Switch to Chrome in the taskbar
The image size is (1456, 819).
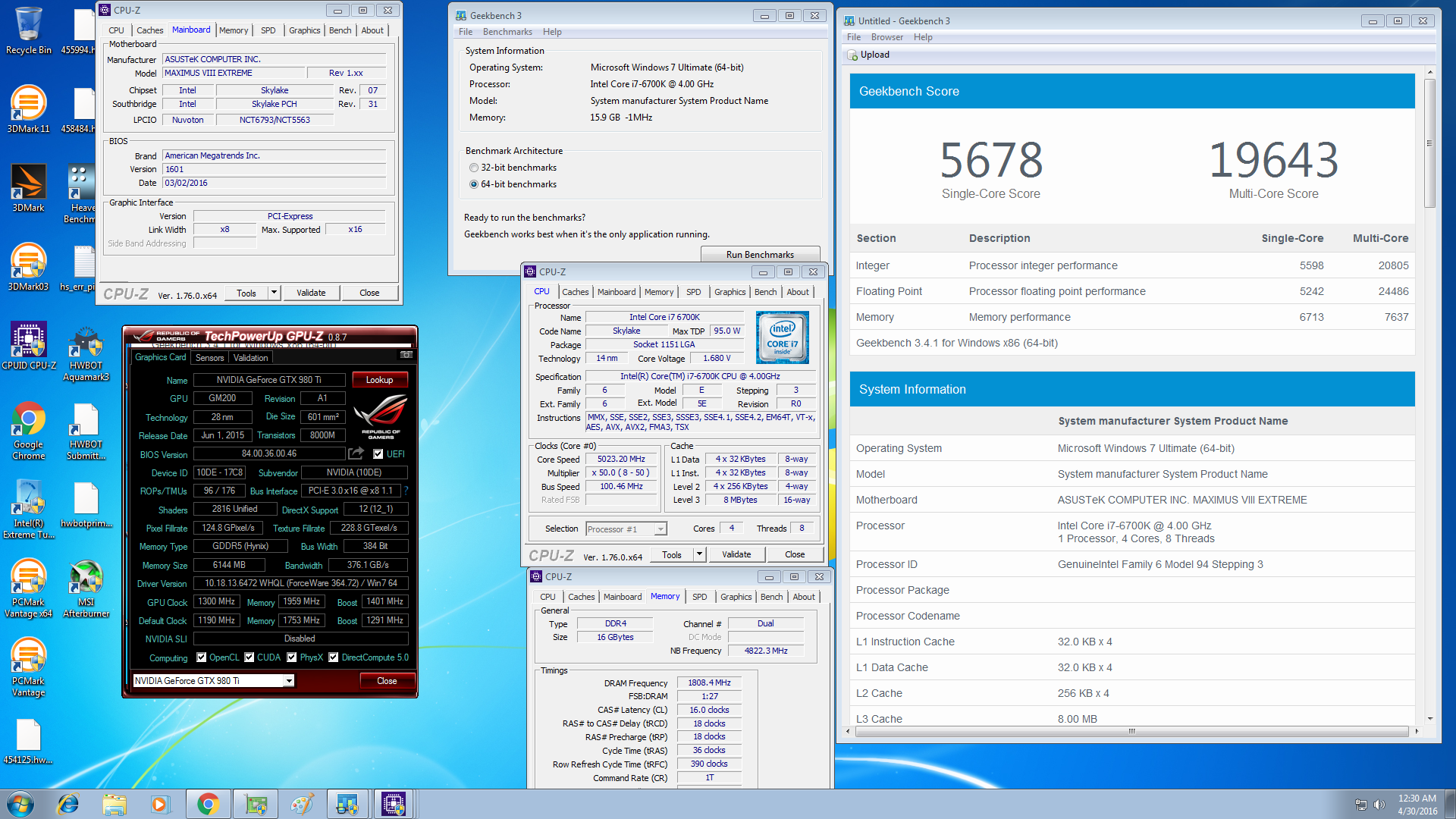click(x=208, y=804)
